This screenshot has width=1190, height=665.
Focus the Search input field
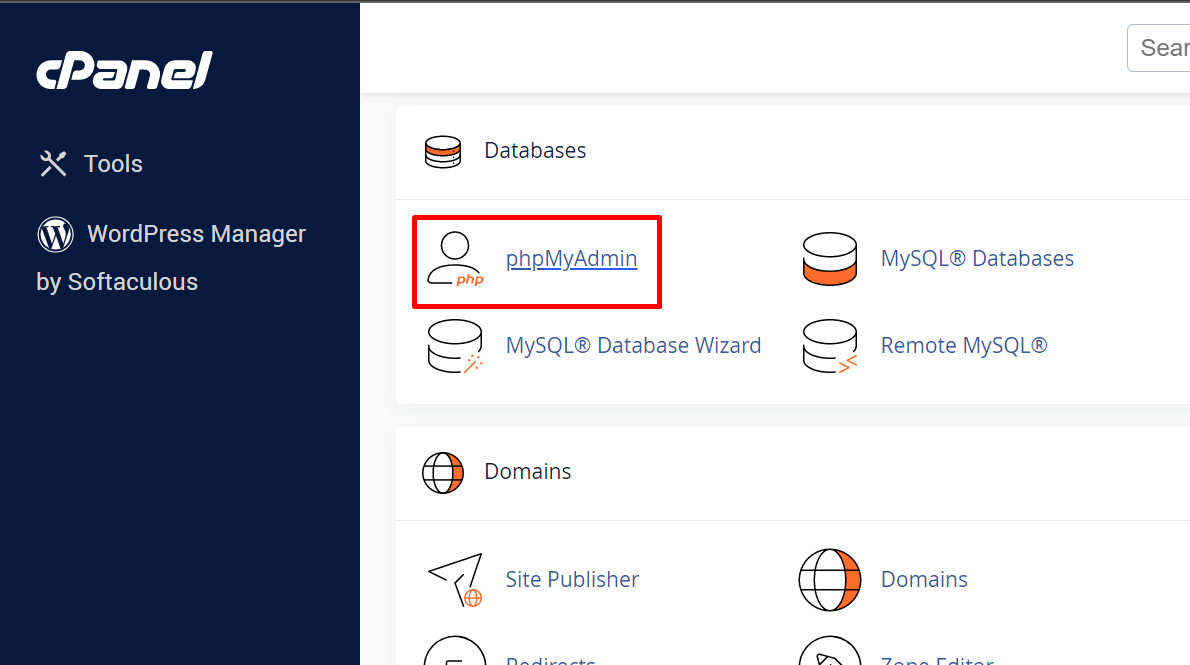click(x=1159, y=48)
